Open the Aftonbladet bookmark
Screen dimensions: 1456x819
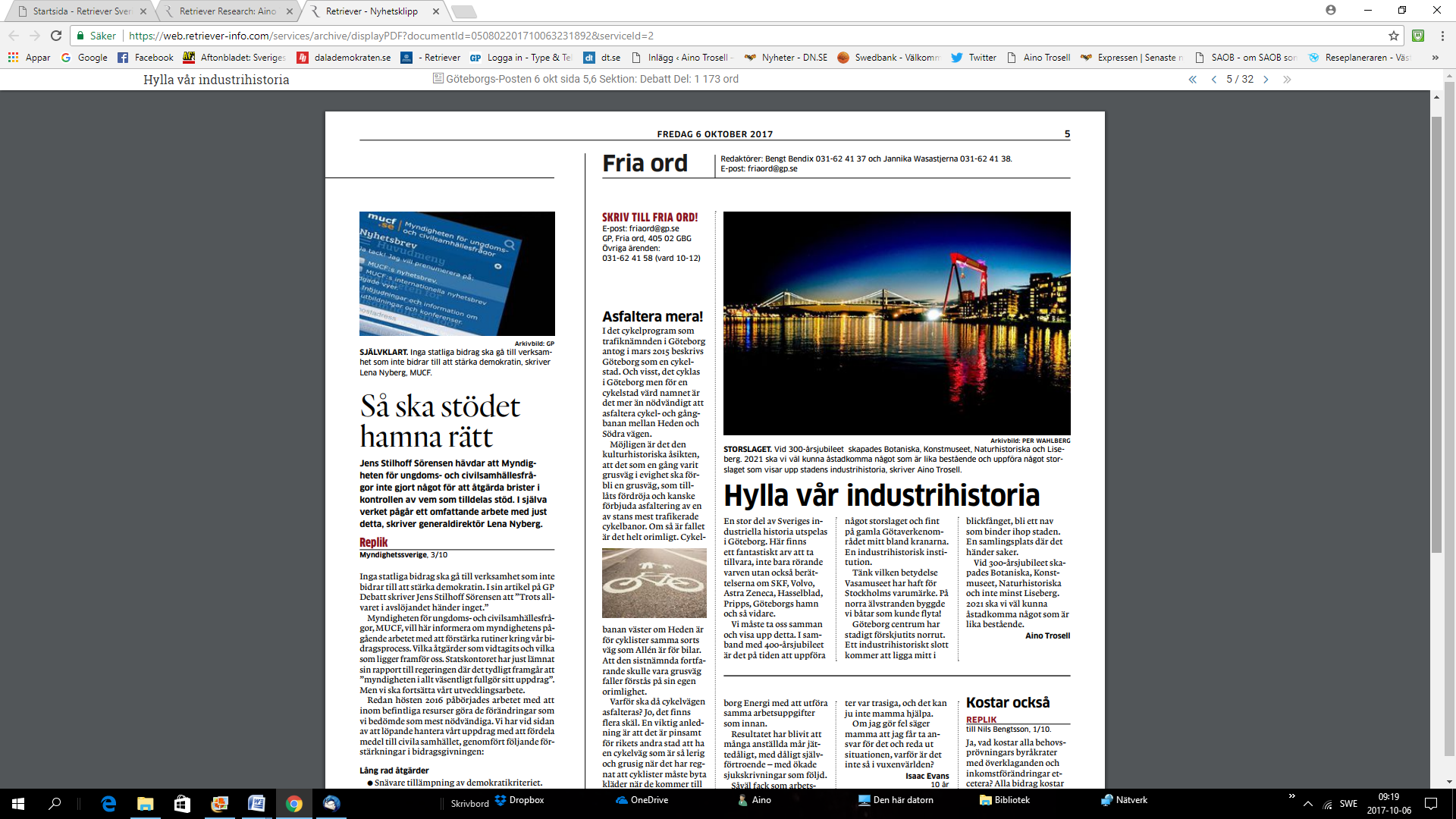[234, 58]
